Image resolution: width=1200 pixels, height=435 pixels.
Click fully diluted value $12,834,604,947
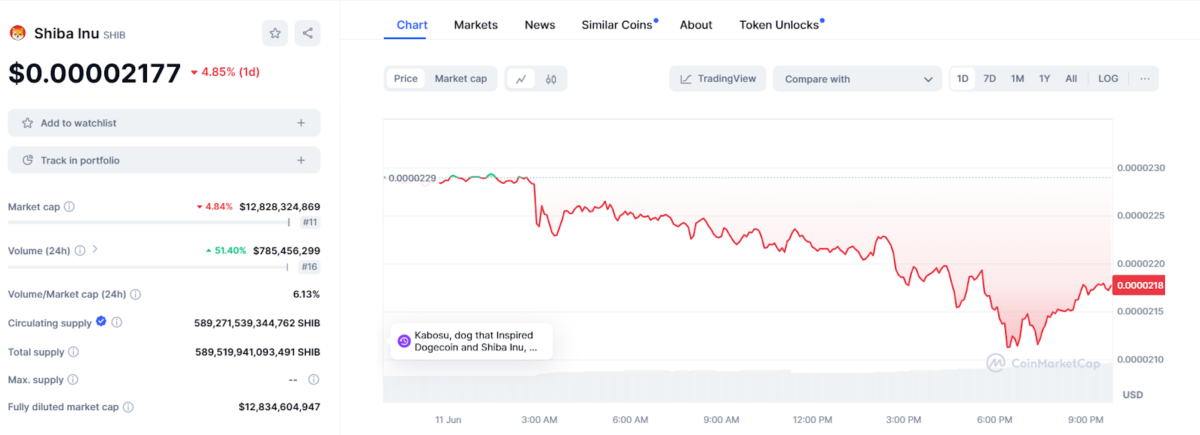(279, 407)
